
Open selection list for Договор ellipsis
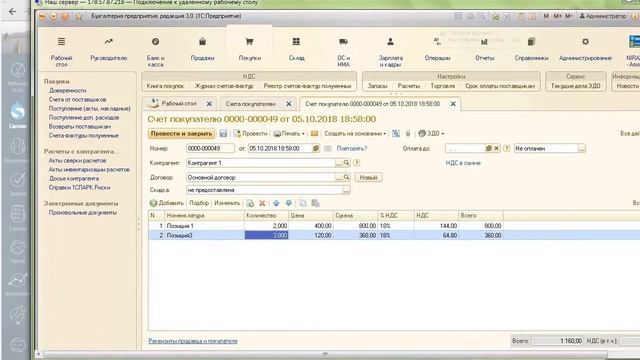click(x=339, y=178)
